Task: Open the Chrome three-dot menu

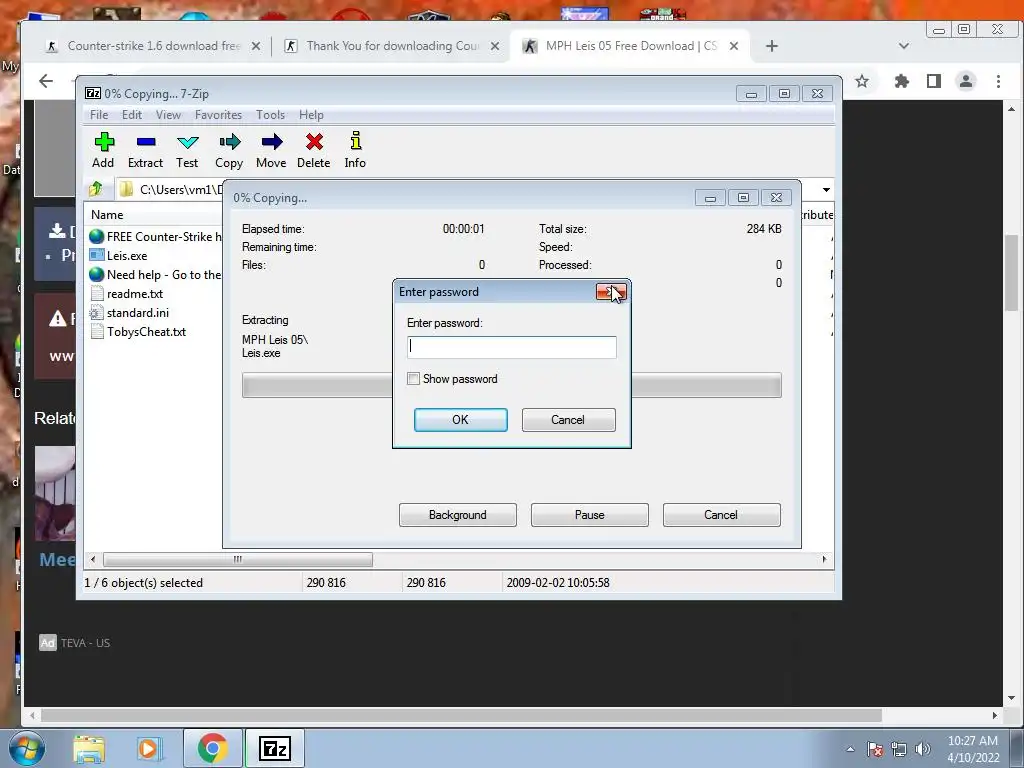Action: pyautogui.click(x=998, y=81)
